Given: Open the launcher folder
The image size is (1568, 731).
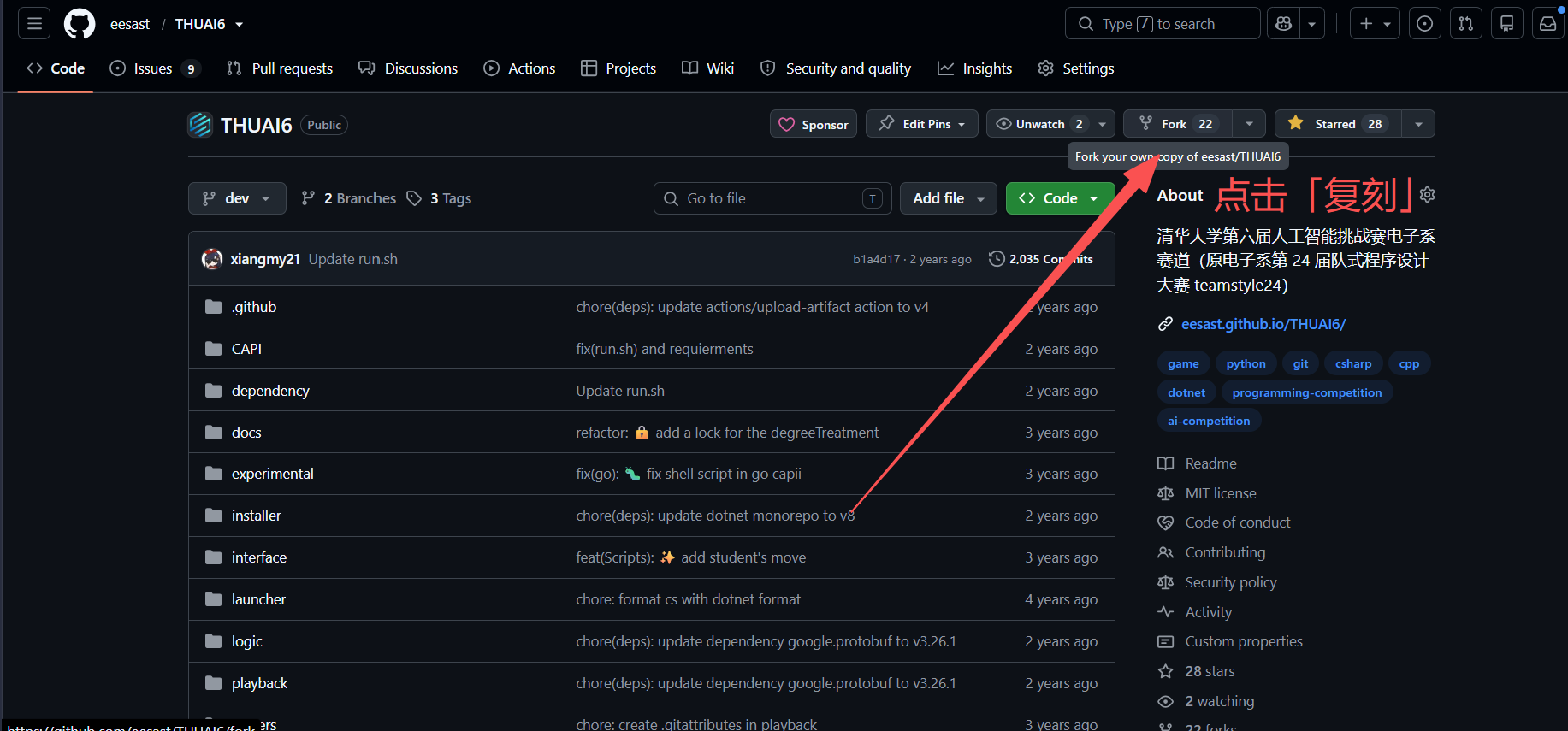Looking at the screenshot, I should point(258,599).
